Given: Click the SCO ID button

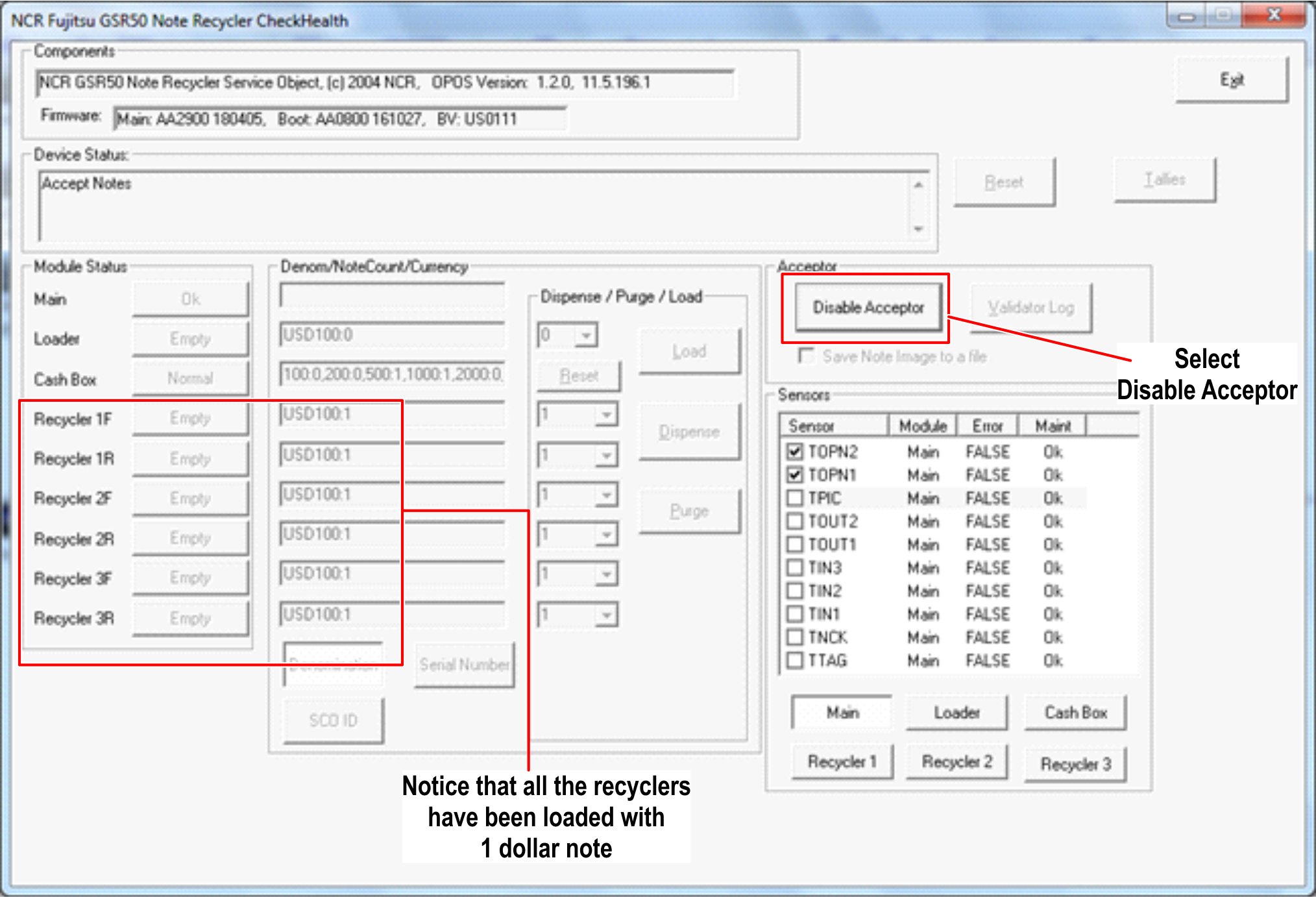Looking at the screenshot, I should (x=333, y=720).
